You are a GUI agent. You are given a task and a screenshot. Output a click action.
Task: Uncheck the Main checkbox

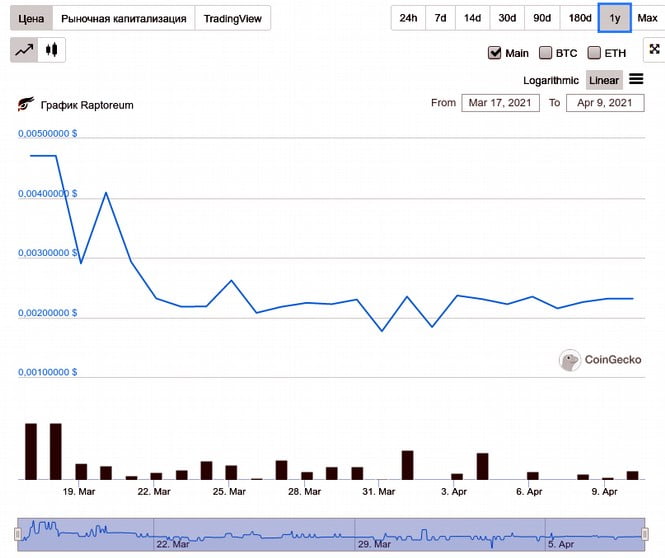click(x=495, y=53)
